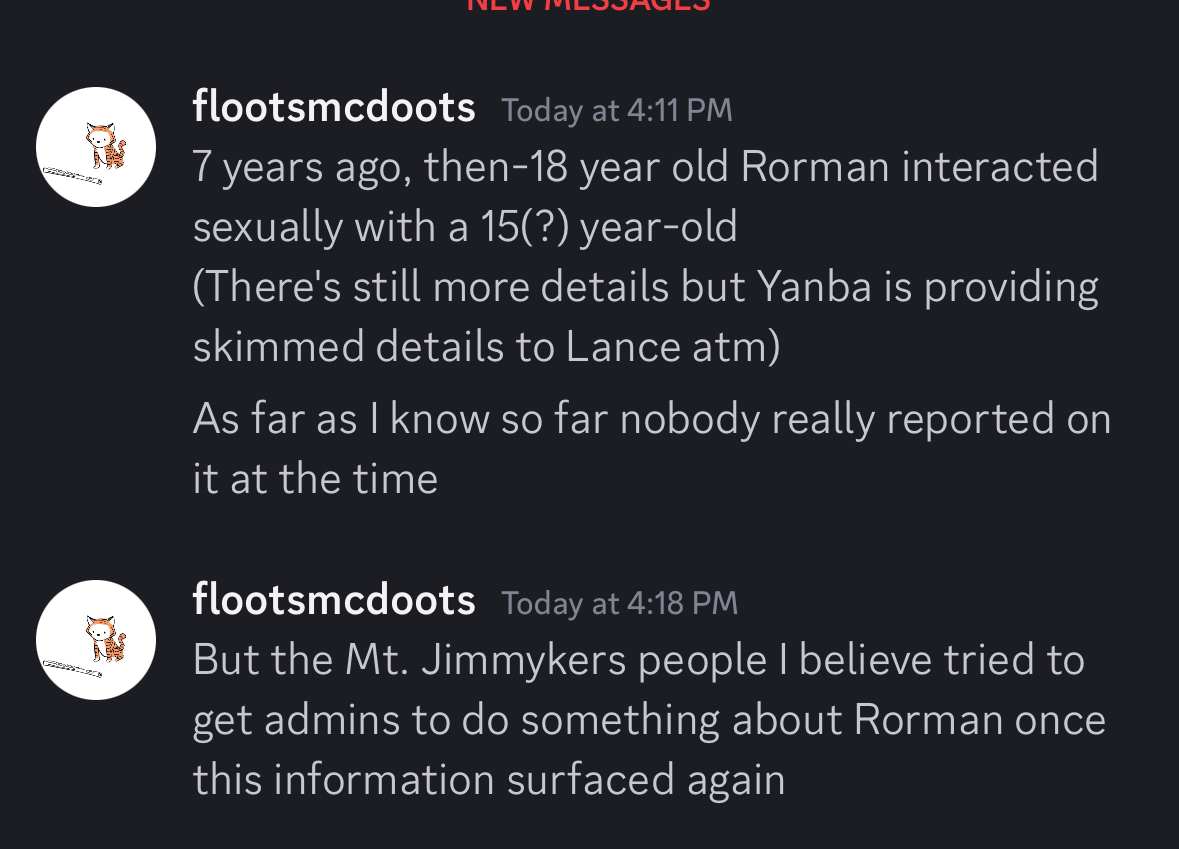Viewport: 1179px width, 849px height.
Task: Click the red NEW MESSAGES divider
Action: click(589, 5)
